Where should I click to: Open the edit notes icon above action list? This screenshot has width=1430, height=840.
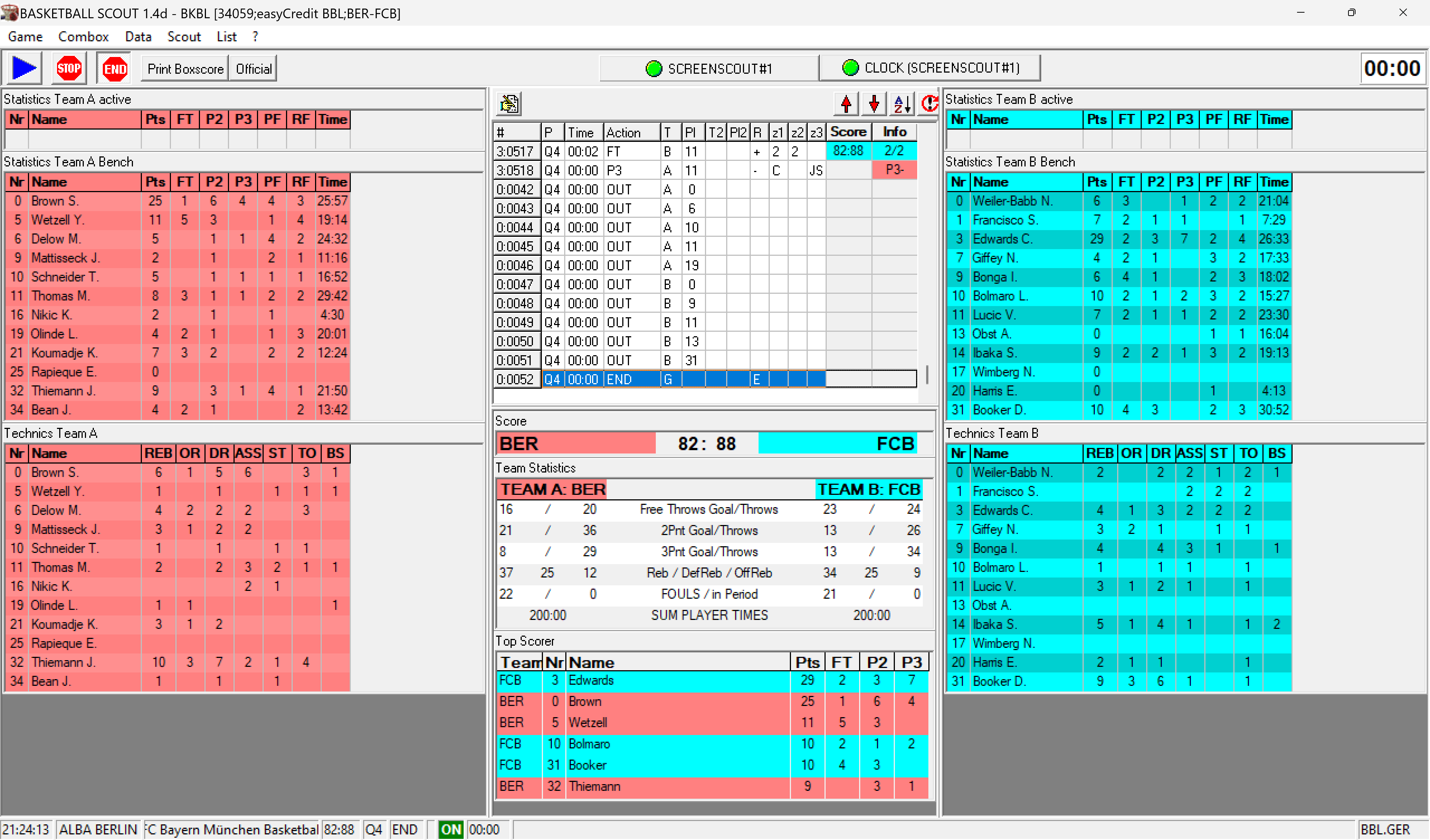[x=509, y=104]
